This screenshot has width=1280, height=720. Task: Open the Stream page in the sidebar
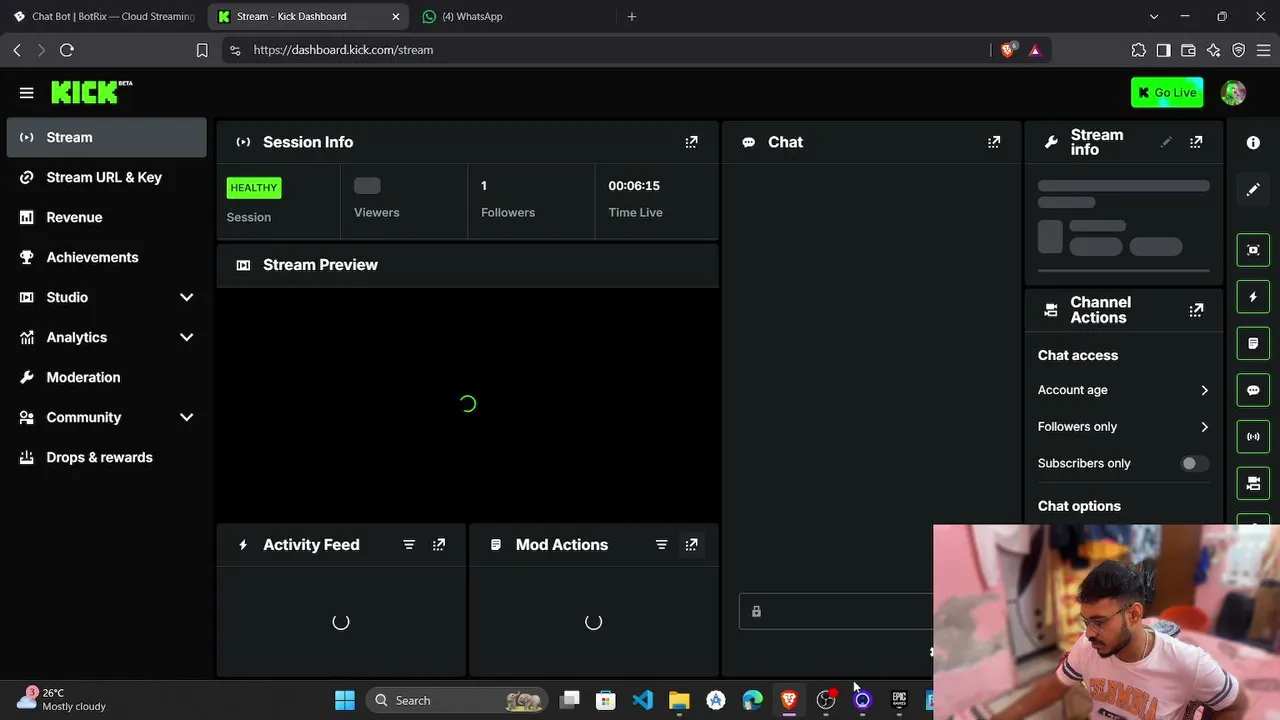pos(106,137)
